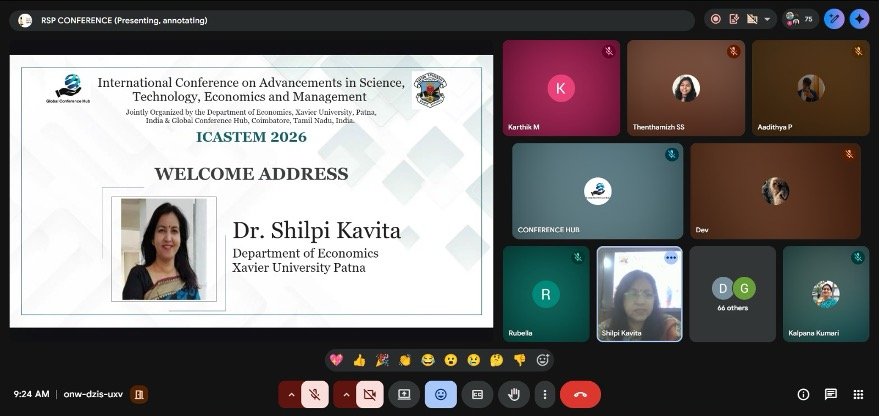The image size is (880, 416).
Task: Select the Aadithya P participant tile
Action: click(x=810, y=88)
